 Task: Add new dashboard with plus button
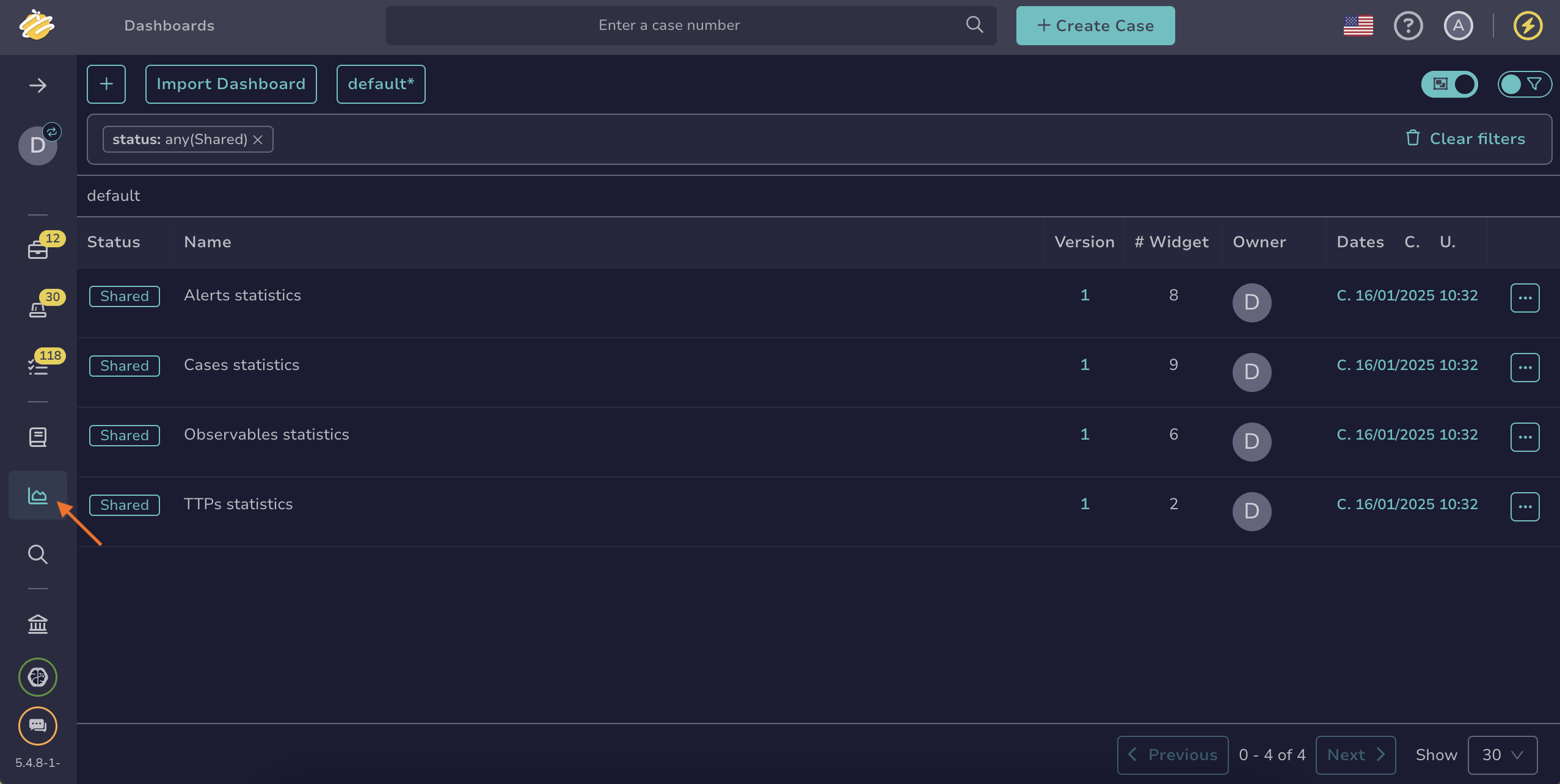106,84
